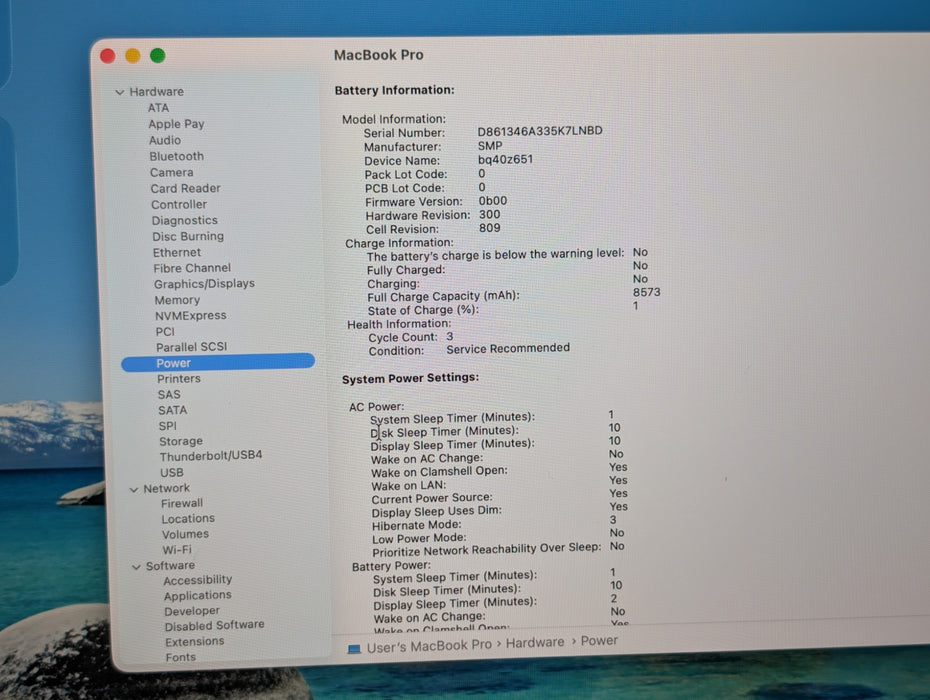Viewport: 930px width, 700px height.
Task: Select Locations under Network
Action: tap(188, 519)
